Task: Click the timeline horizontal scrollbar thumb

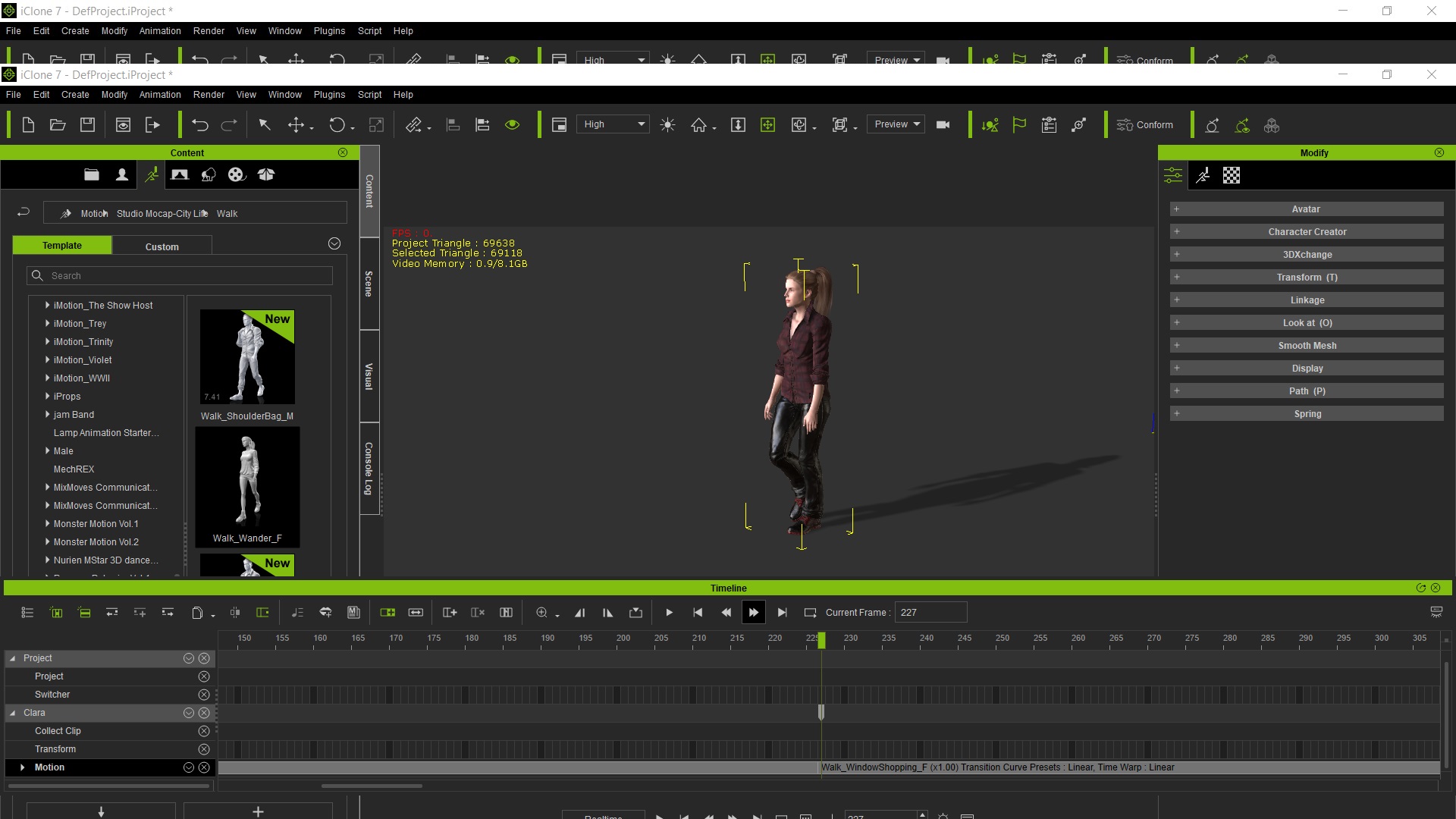Action: tap(372, 786)
